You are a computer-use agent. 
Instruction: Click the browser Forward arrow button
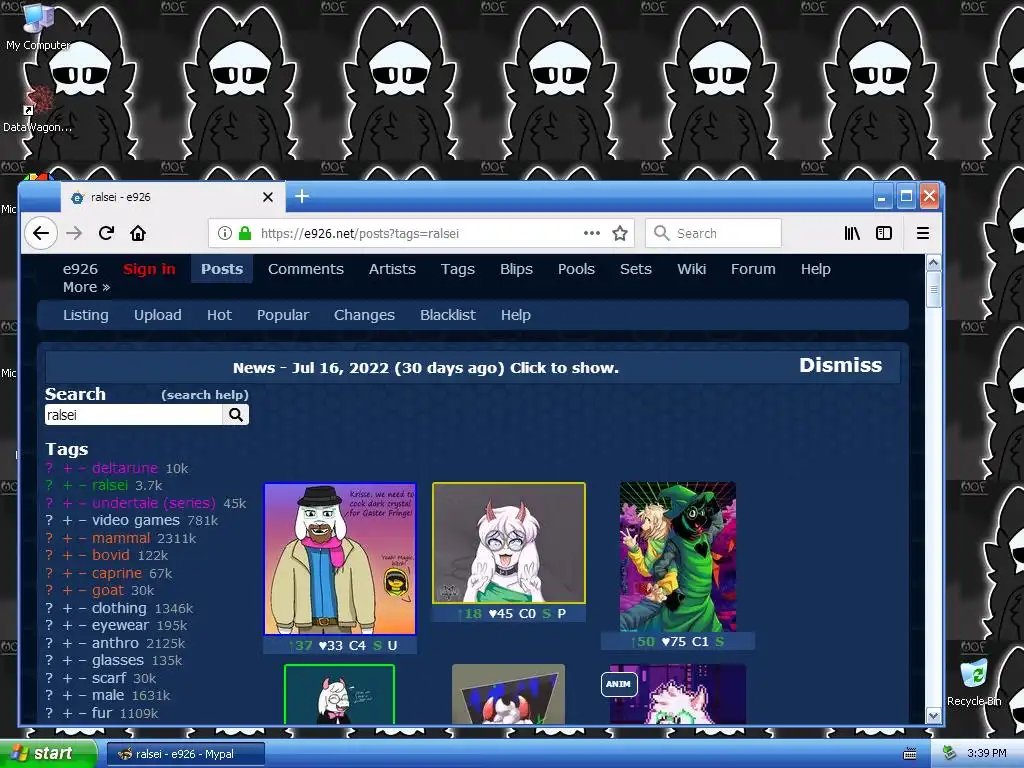click(x=74, y=233)
